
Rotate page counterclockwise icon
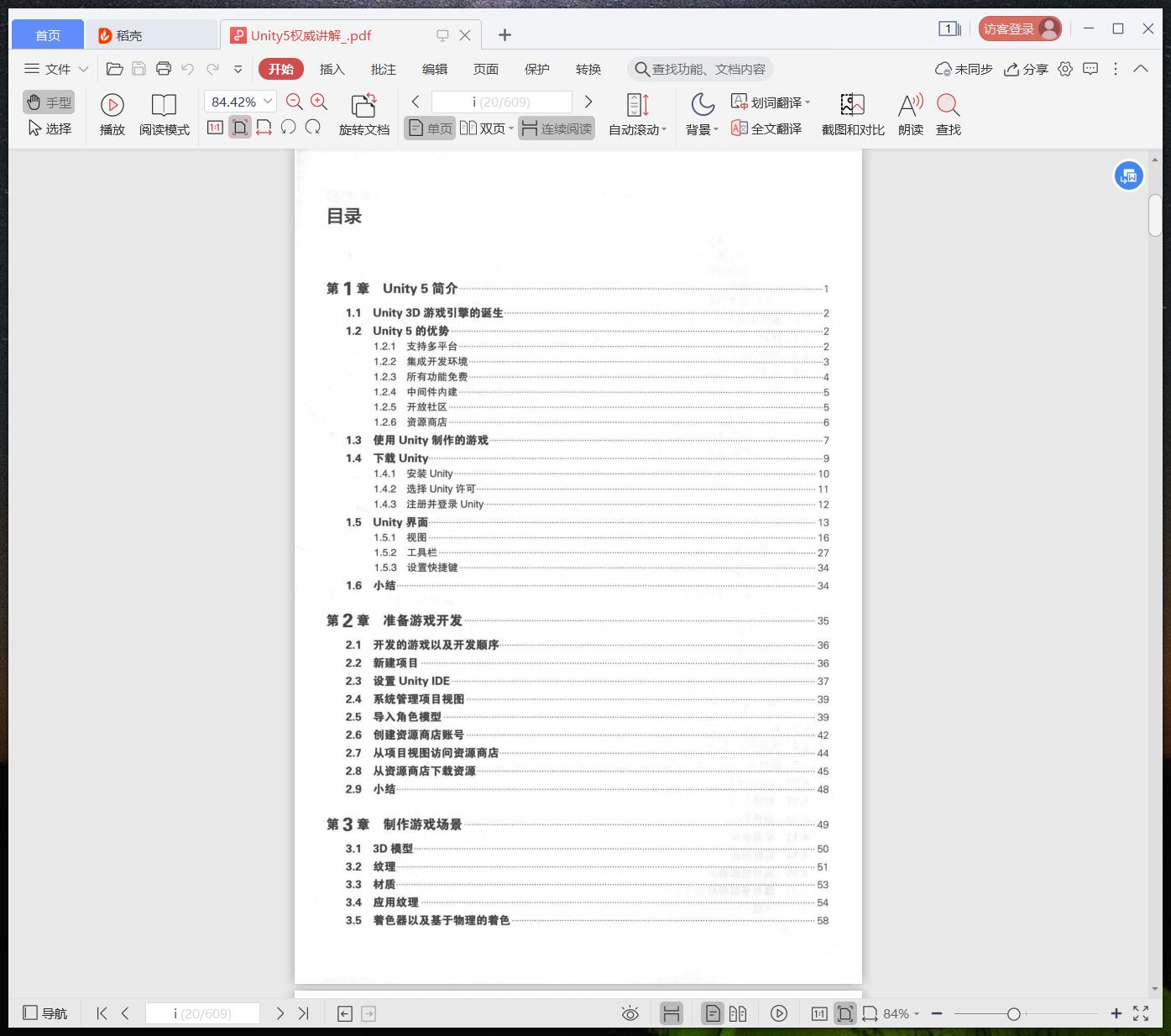pos(288,128)
